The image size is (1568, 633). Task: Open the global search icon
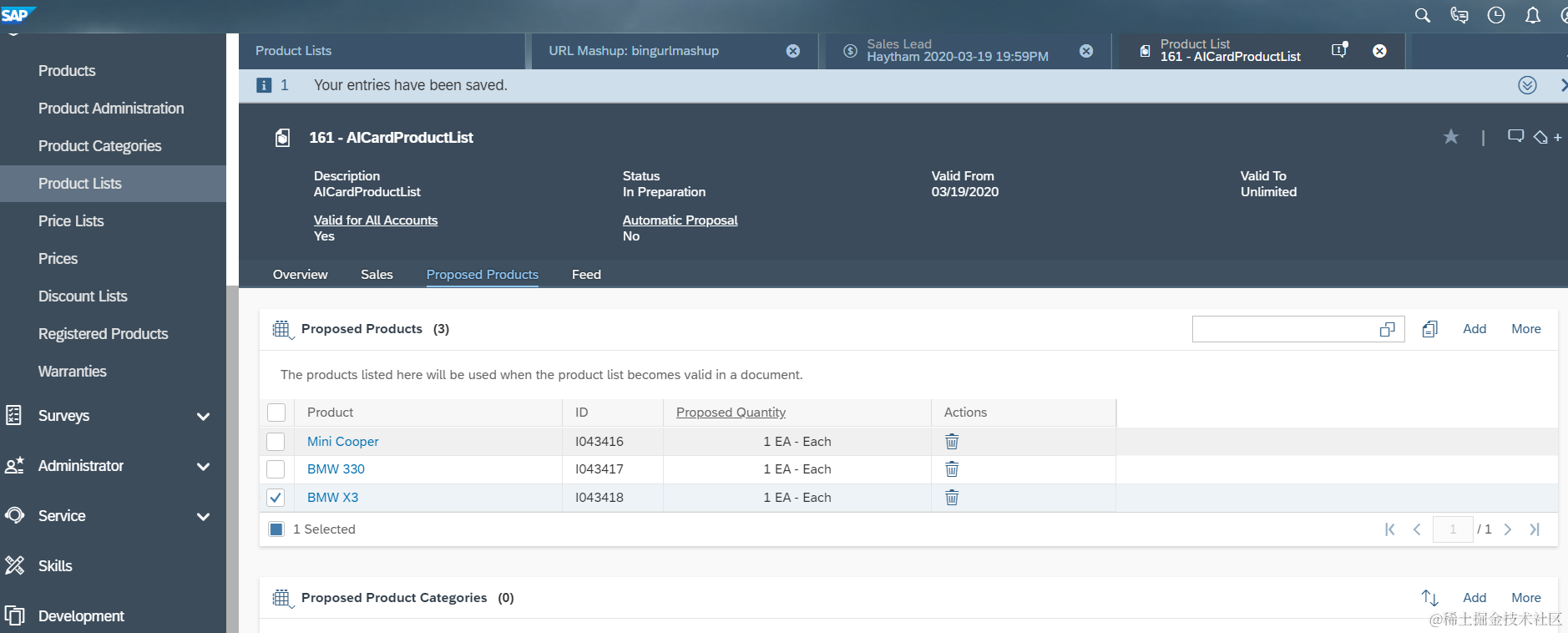click(1423, 15)
